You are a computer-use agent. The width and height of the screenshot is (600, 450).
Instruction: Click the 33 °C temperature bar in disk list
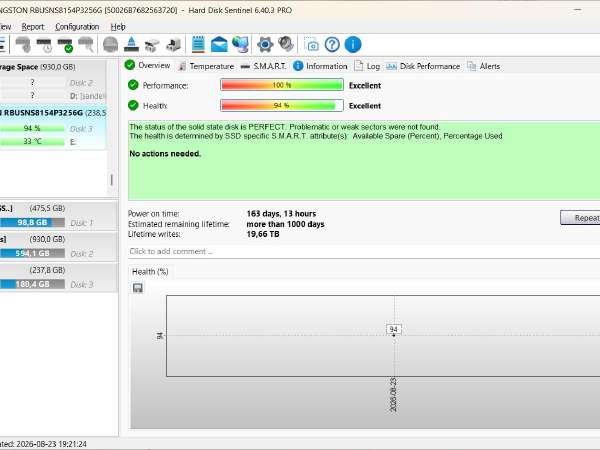(32, 142)
